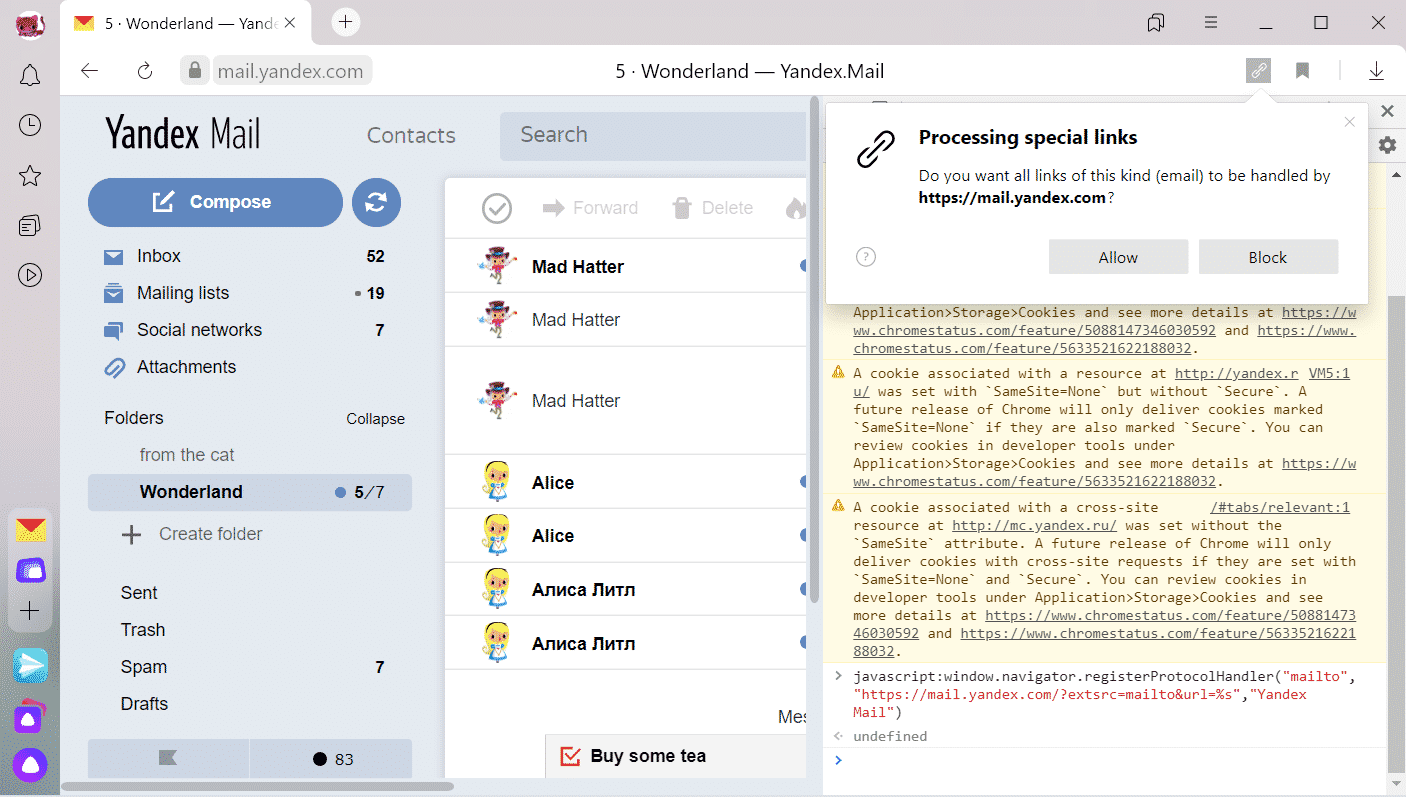Open the tab groups icon in title bar

click(1156, 22)
